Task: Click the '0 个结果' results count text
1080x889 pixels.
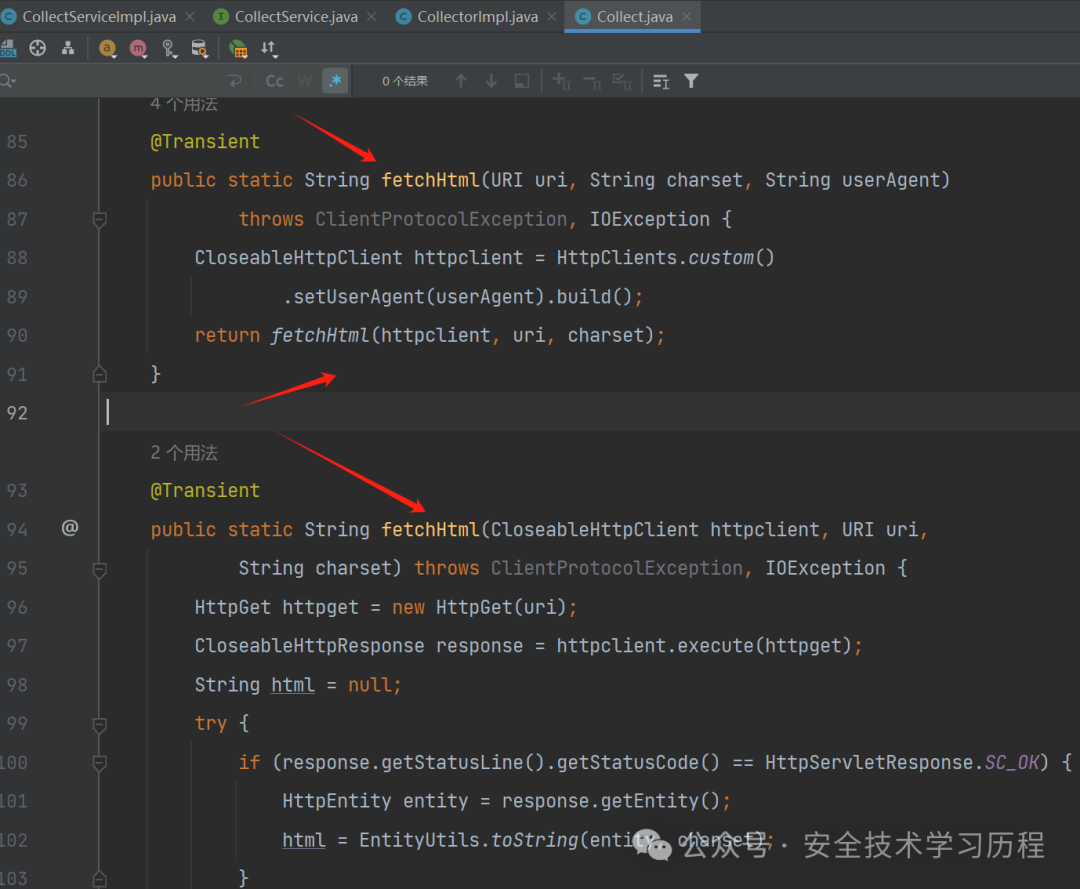Action: click(405, 81)
